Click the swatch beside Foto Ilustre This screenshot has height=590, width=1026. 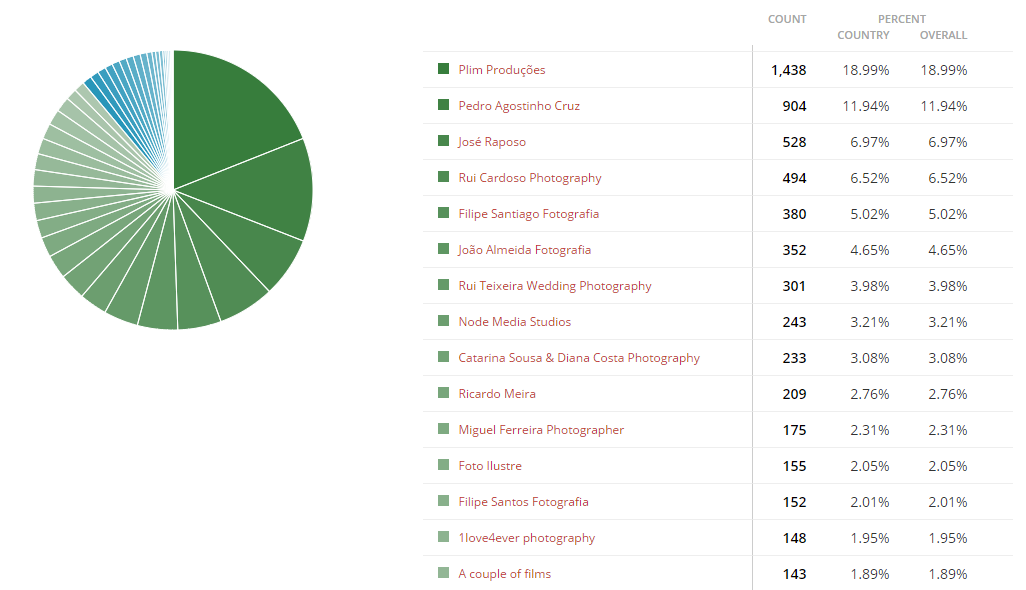[x=444, y=464]
